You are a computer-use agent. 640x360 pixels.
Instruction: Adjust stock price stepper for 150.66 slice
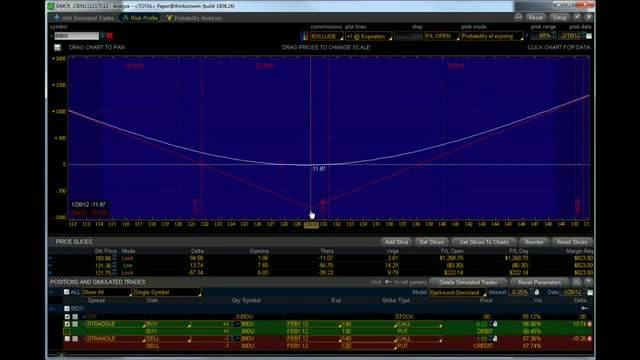point(115,258)
